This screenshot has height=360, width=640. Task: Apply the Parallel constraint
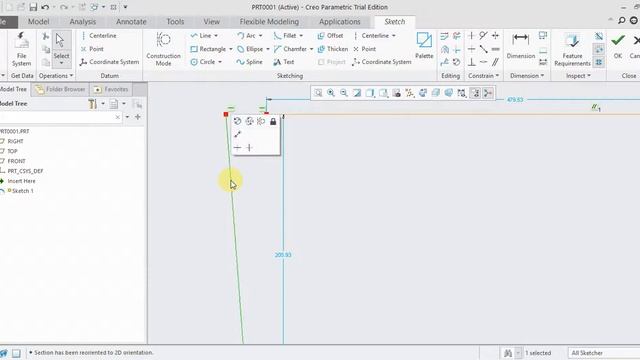click(496, 62)
